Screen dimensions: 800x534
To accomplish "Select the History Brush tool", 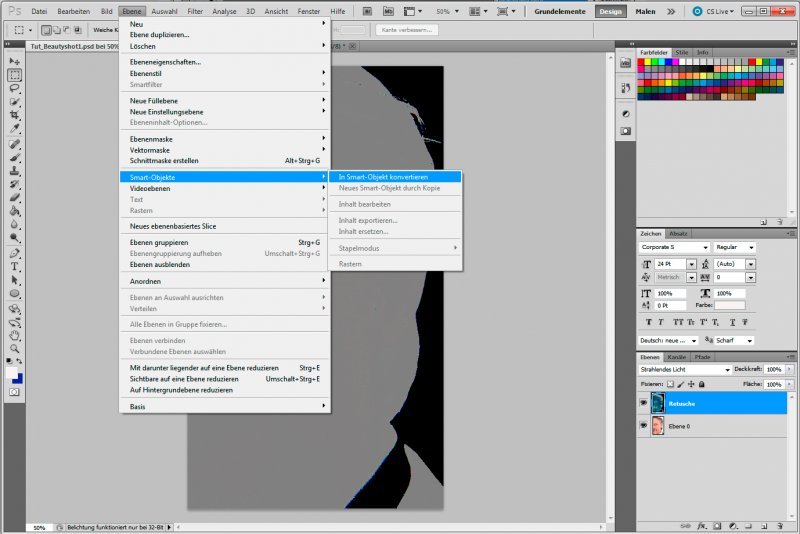I will point(14,184).
